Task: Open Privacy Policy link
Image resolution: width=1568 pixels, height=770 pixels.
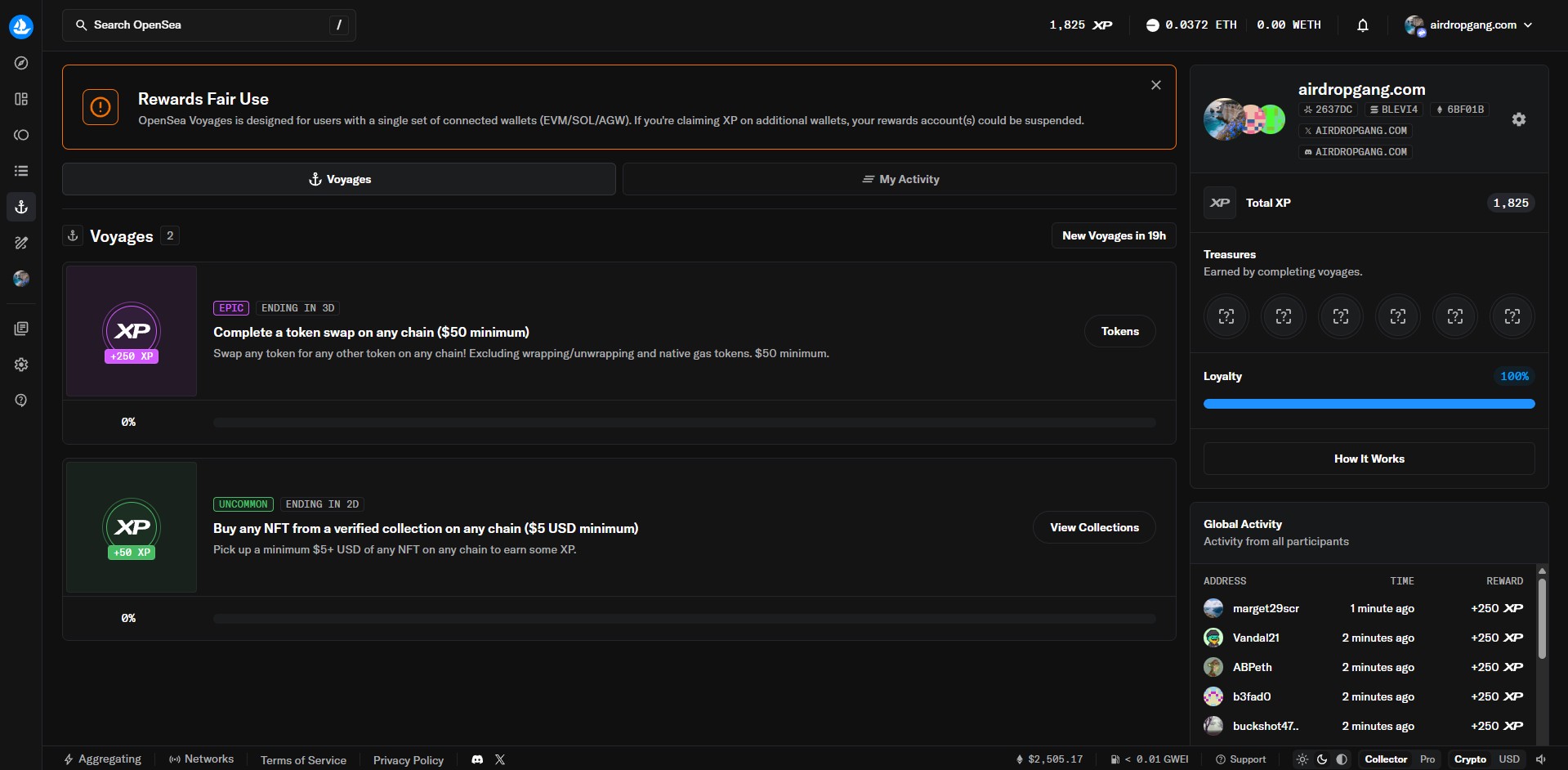Action: [409, 760]
